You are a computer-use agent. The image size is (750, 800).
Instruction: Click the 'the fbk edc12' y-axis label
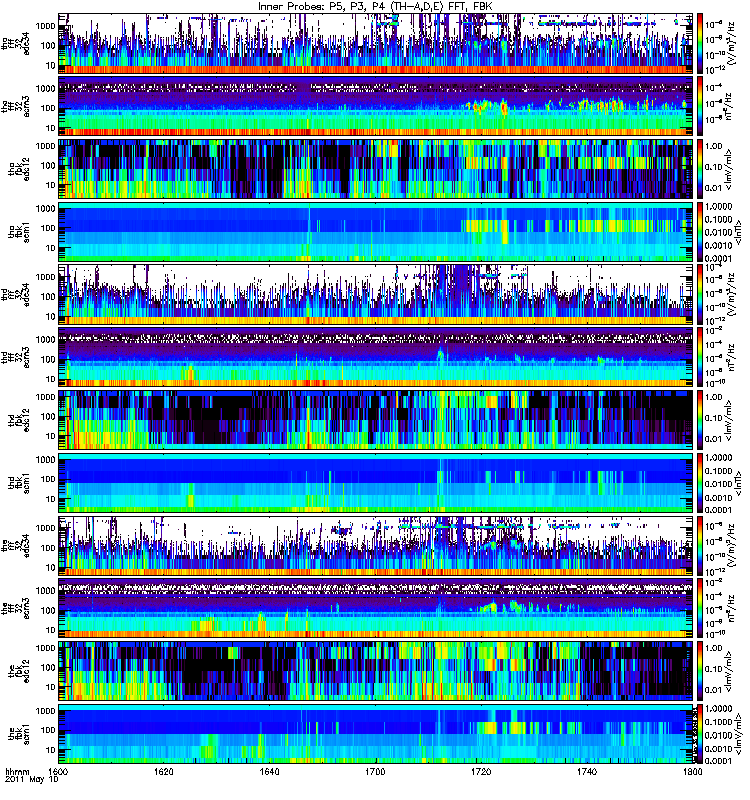pos(19,670)
